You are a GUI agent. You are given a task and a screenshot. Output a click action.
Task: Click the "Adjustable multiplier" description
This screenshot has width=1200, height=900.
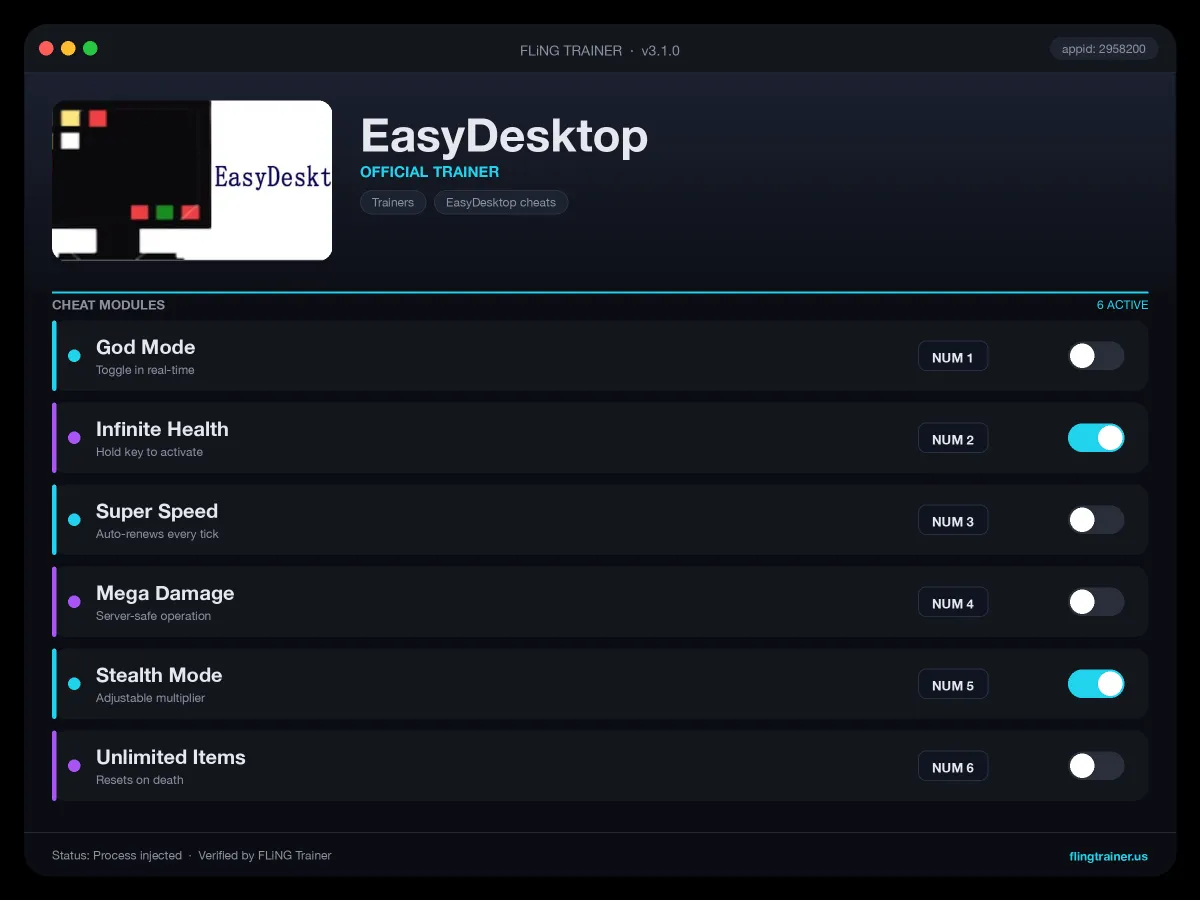[x=150, y=698]
